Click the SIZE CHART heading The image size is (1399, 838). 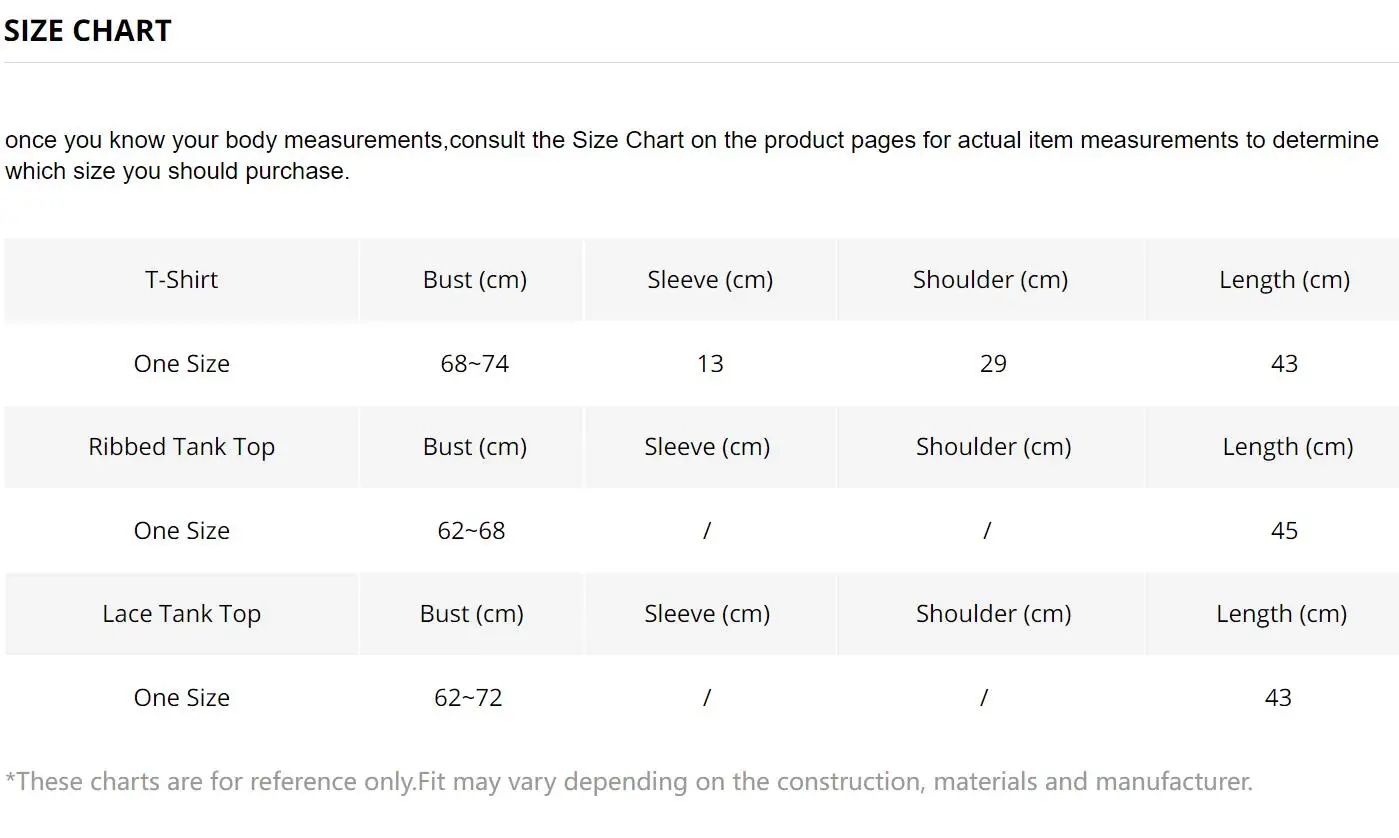tap(88, 31)
